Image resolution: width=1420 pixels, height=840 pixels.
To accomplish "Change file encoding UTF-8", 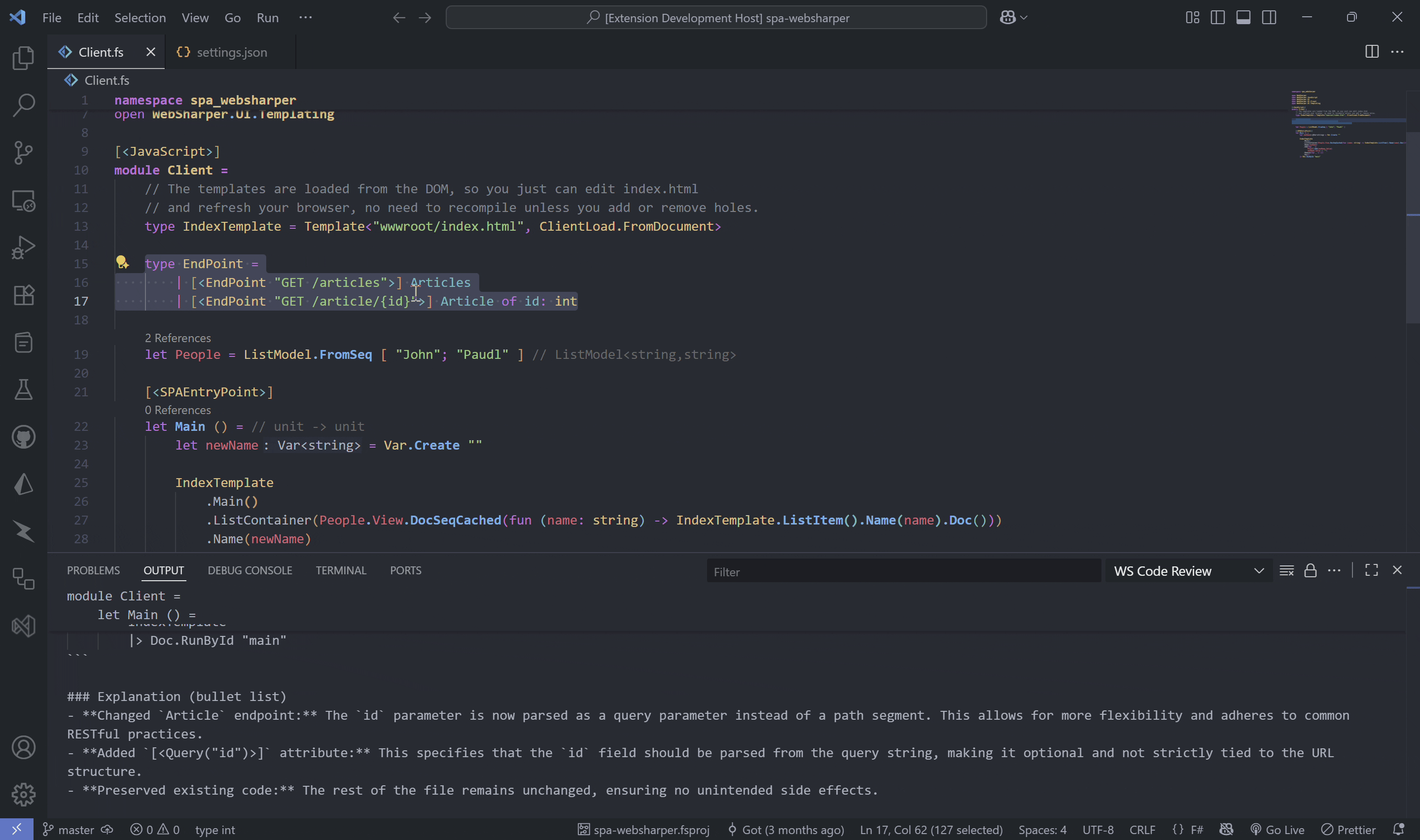I will point(1098,830).
